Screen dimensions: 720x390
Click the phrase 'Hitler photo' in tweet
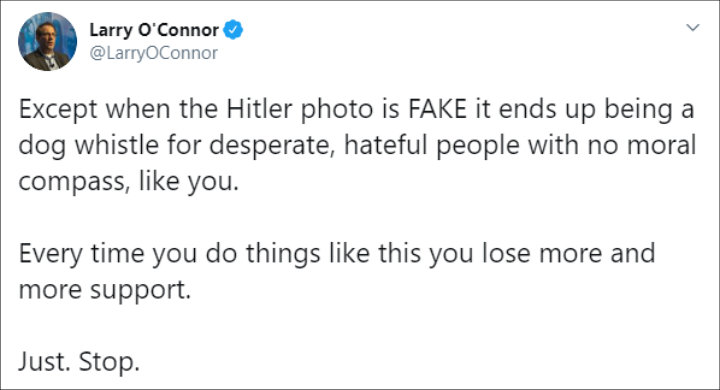(x=299, y=110)
